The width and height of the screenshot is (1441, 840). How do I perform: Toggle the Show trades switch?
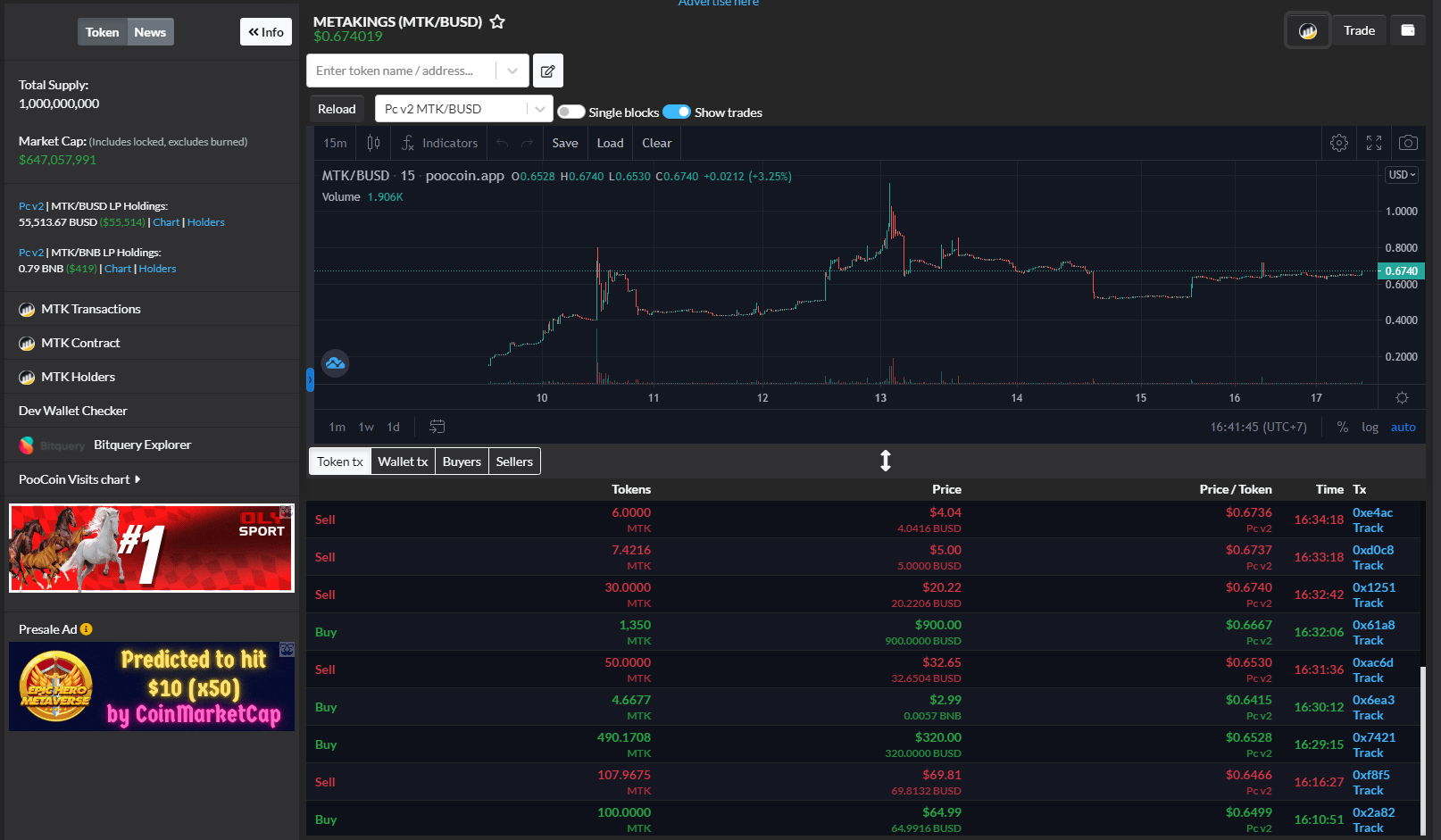[x=677, y=112]
